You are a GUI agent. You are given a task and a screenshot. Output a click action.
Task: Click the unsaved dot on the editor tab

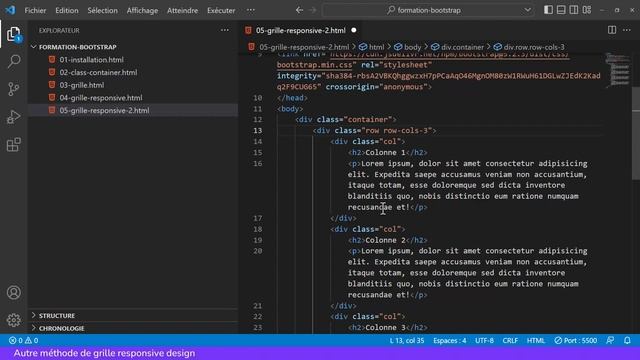pos(354,30)
